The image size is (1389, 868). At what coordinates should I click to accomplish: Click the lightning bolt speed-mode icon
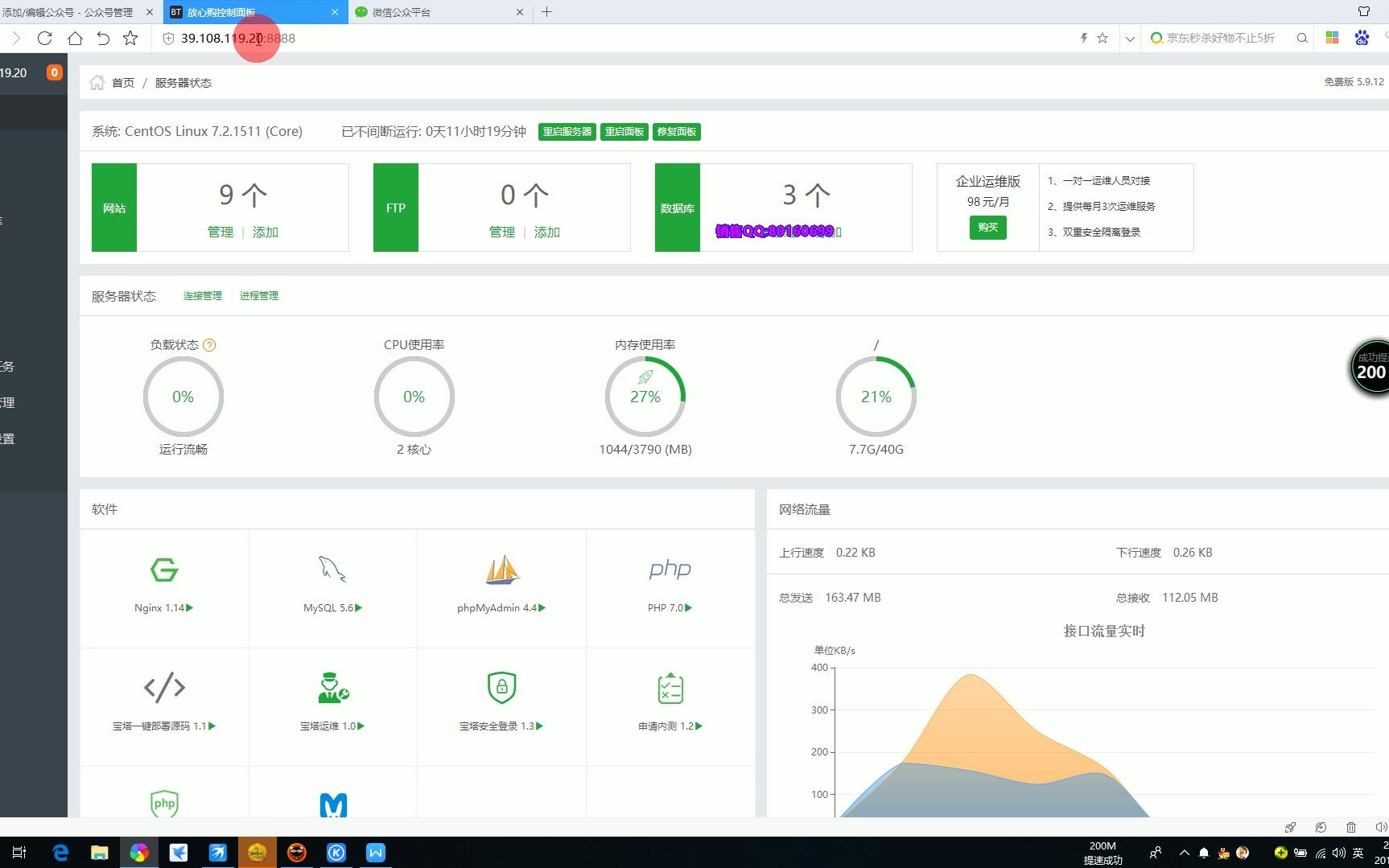coord(1083,38)
